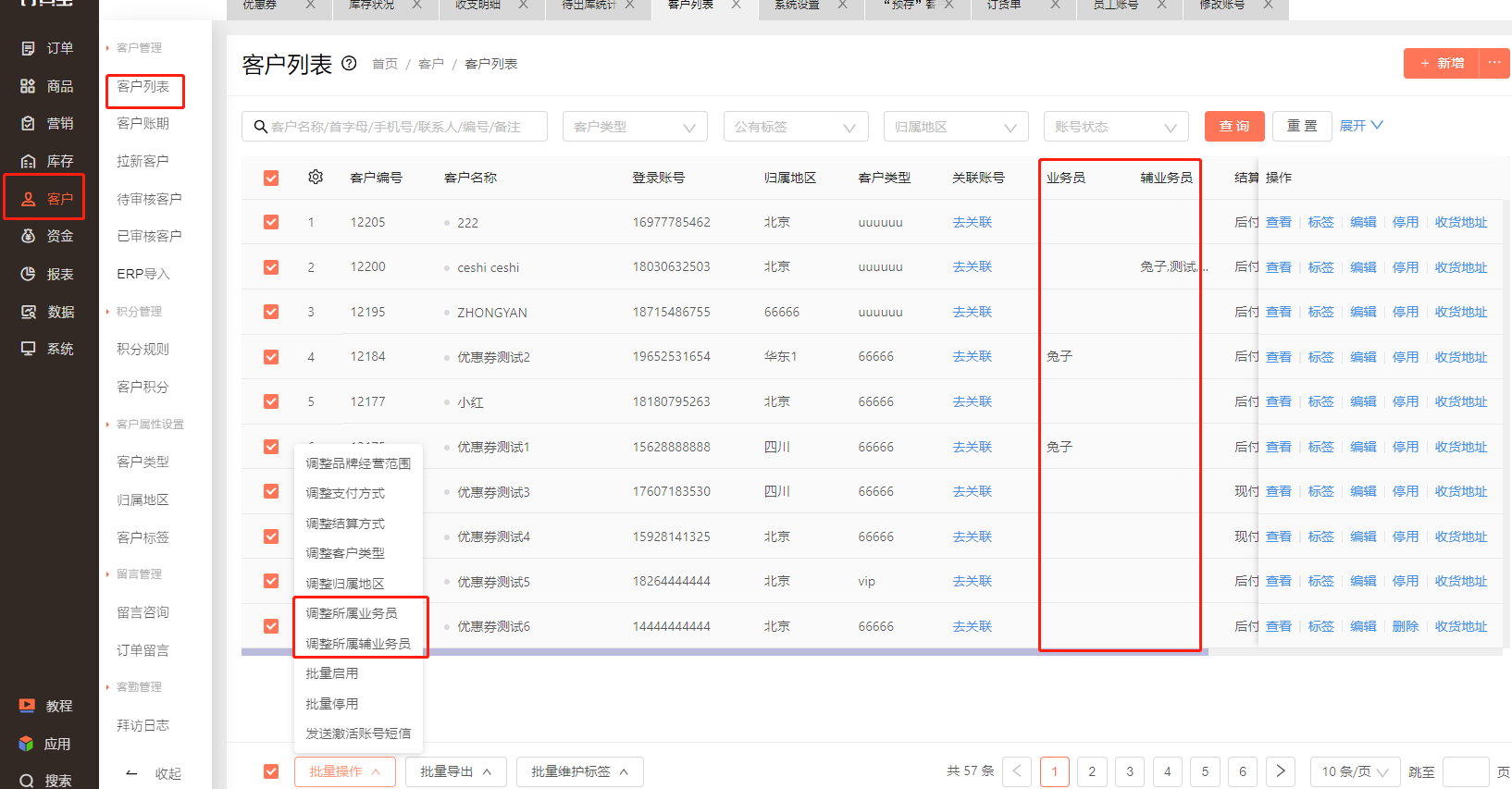1512x789 pixels.
Task: Click the horizontal table scrollbar
Action: [x=725, y=652]
